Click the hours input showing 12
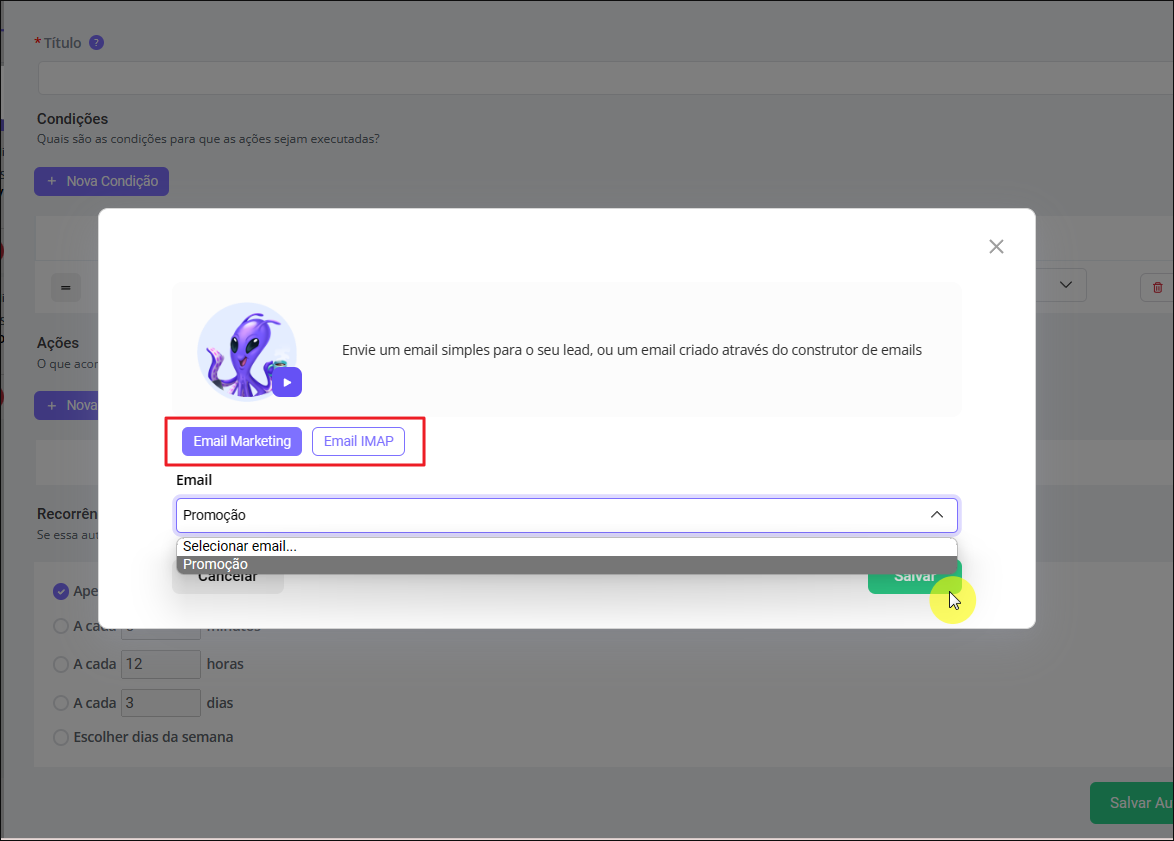 click(160, 664)
